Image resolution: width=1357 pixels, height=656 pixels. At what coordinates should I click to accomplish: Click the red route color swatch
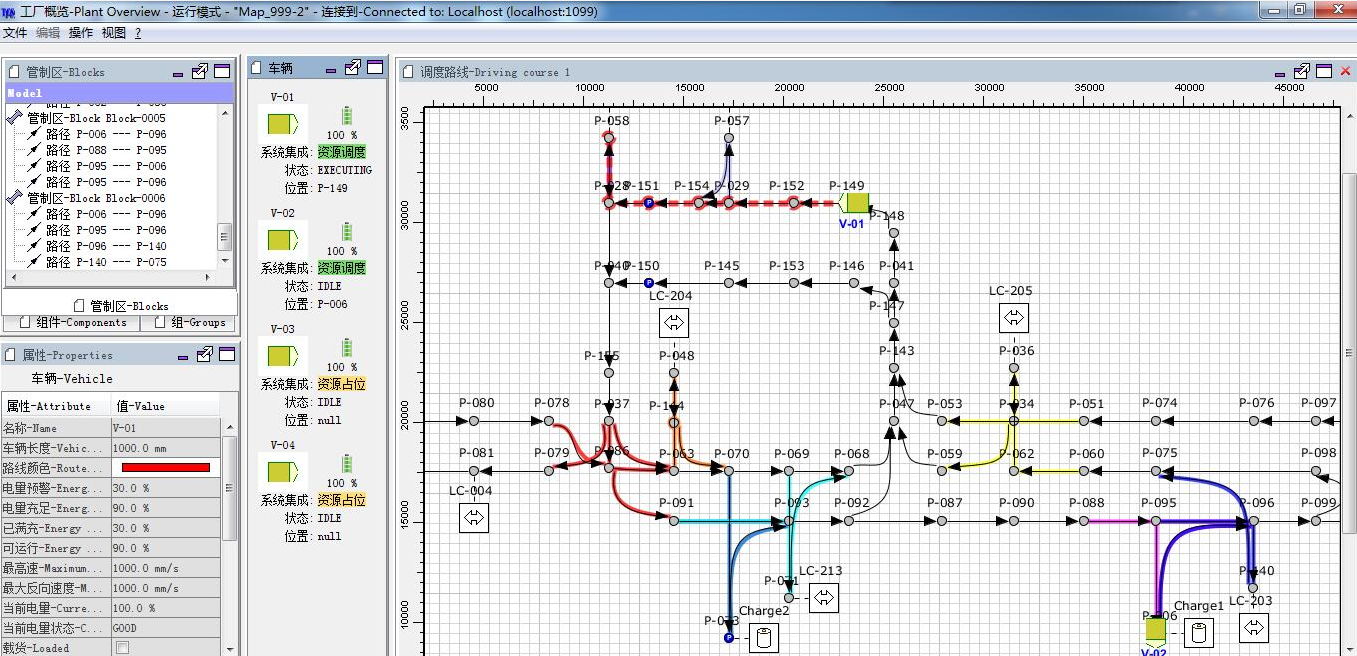(x=166, y=467)
